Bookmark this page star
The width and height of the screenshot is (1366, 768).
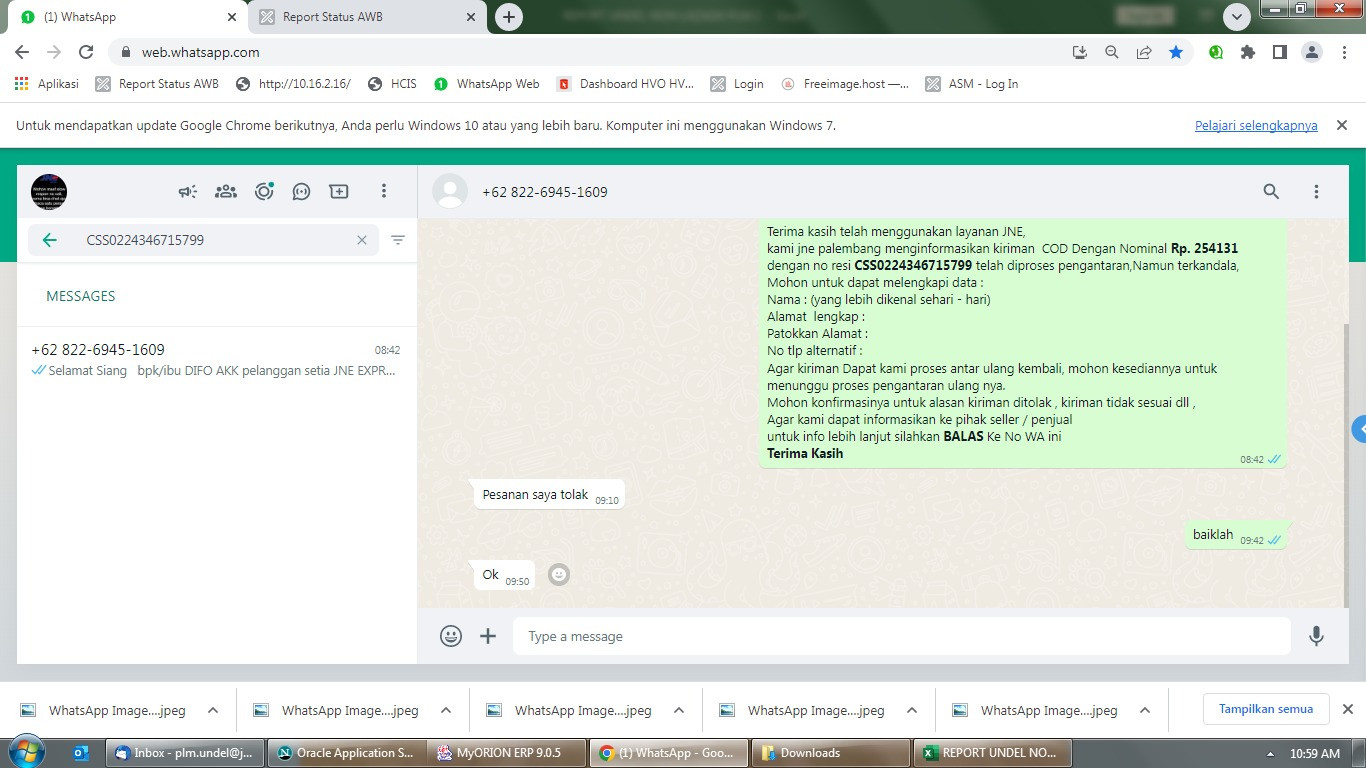[1176, 52]
